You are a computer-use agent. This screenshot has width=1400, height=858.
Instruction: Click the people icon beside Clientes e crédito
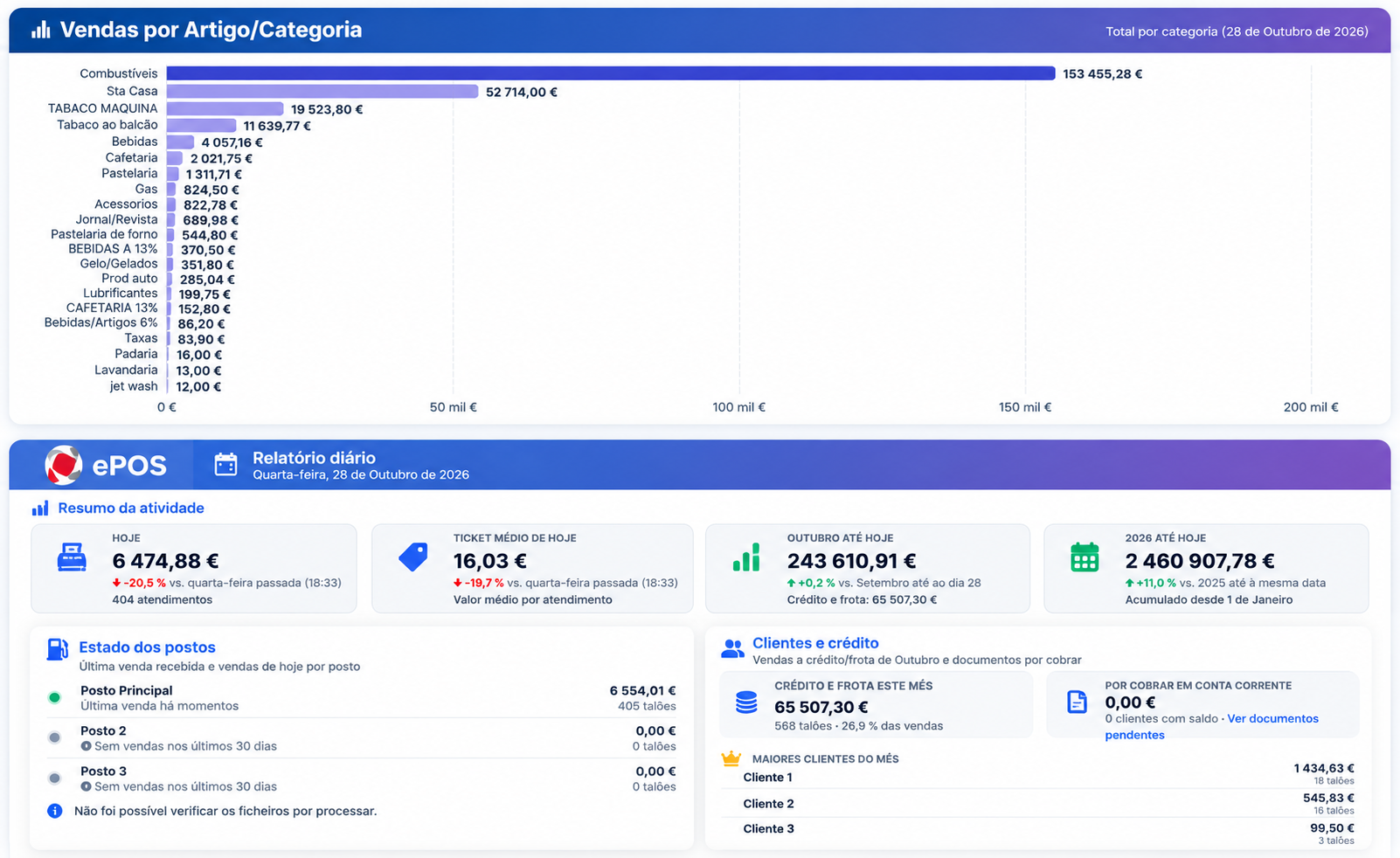732,648
